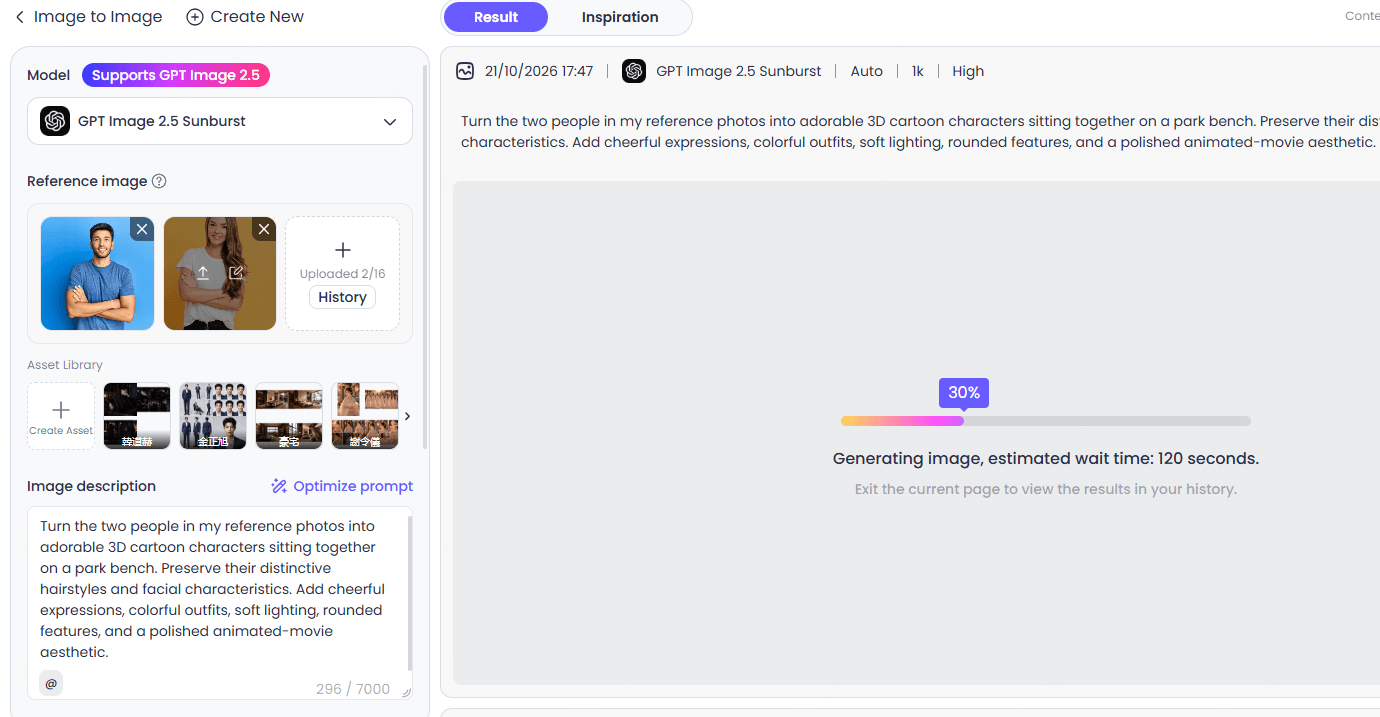The image size is (1380, 717).
Task: Click the generation progress bar
Action: [x=1046, y=421]
